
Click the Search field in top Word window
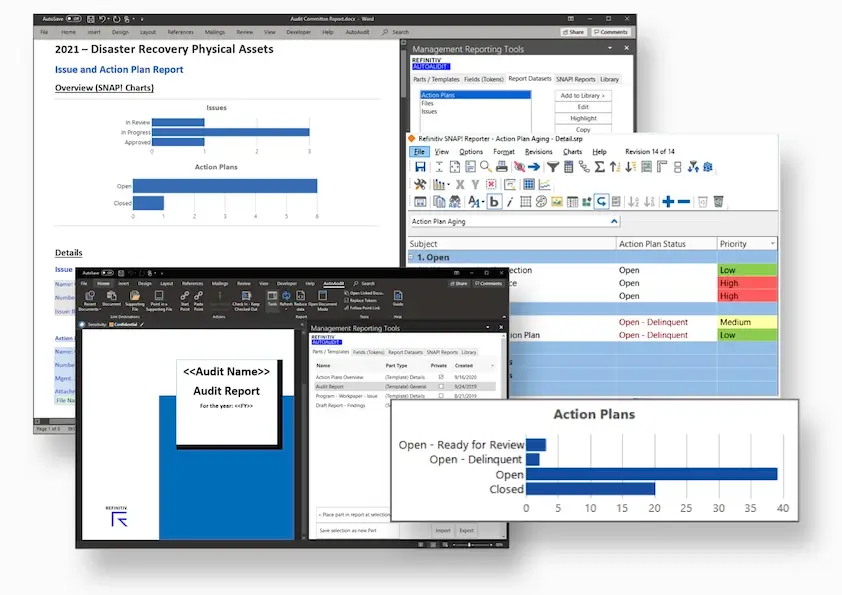[396, 32]
